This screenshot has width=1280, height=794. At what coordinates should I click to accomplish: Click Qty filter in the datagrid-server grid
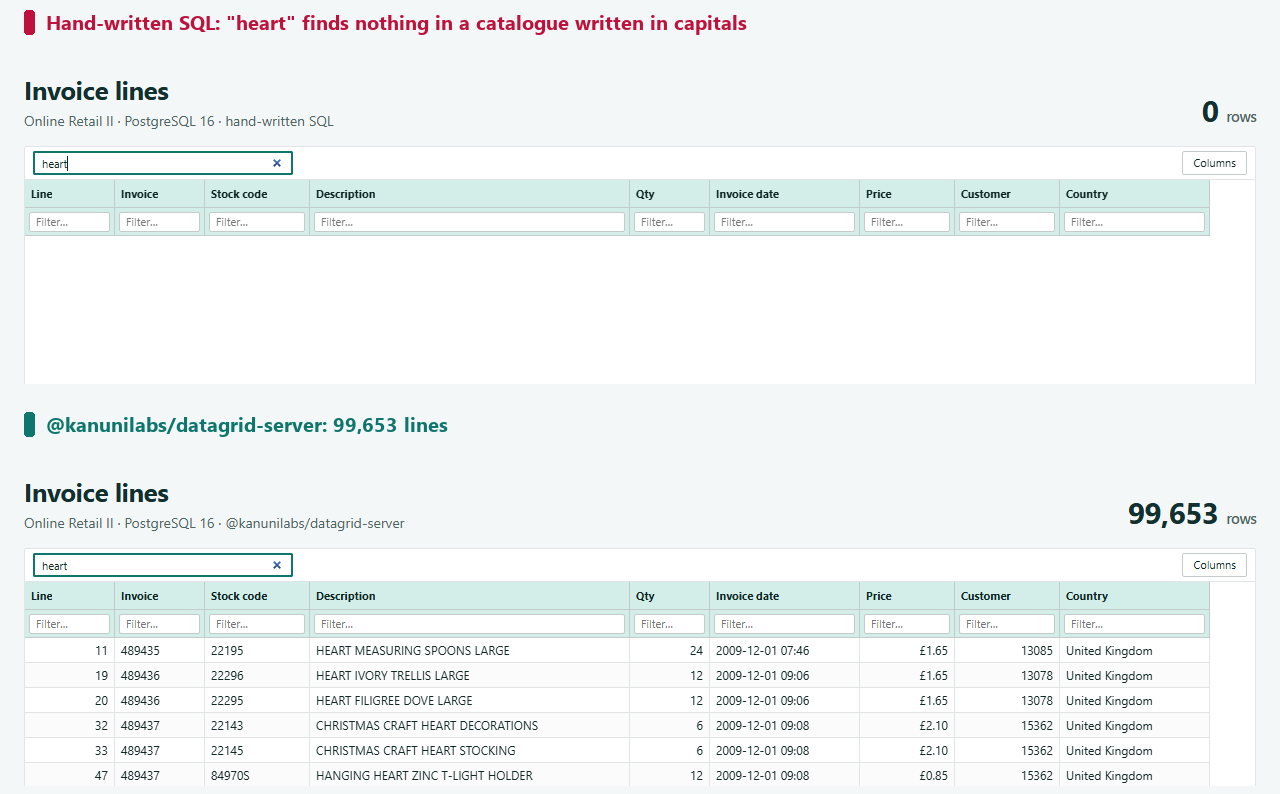pos(670,624)
